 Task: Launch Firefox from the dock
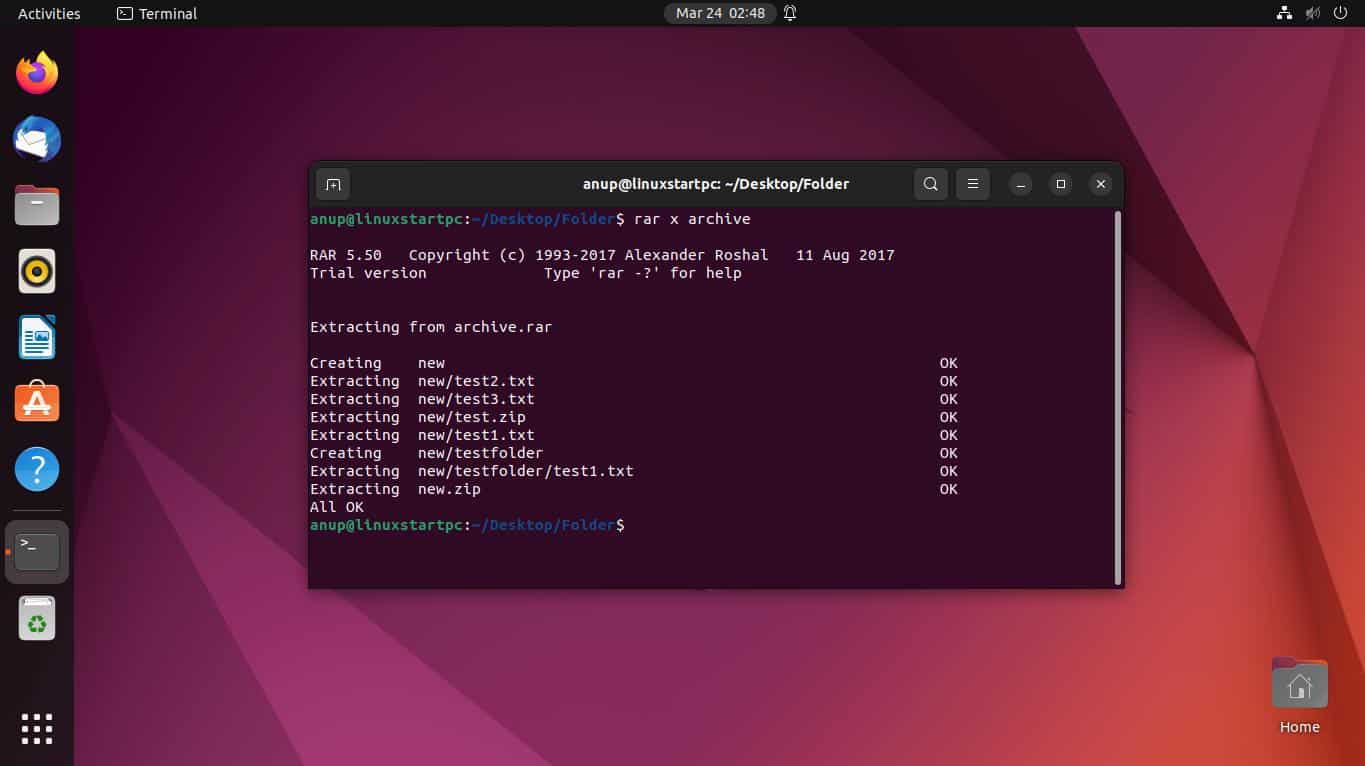coord(37,71)
